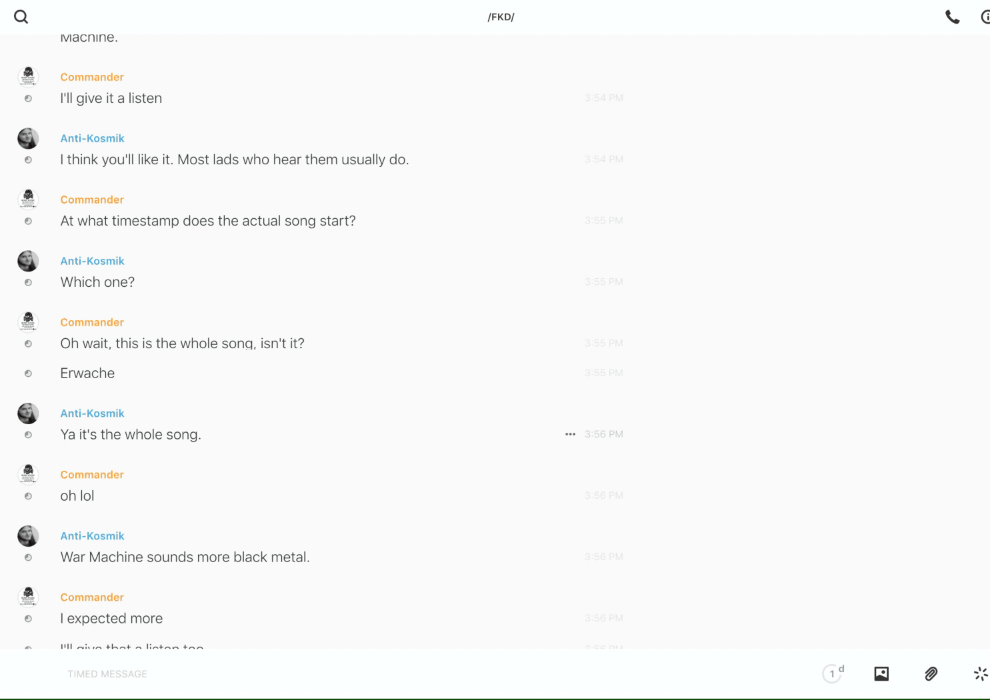Viewport: 990px width, 700px height.
Task: Open the search icon in top bar
Action: tap(21, 17)
